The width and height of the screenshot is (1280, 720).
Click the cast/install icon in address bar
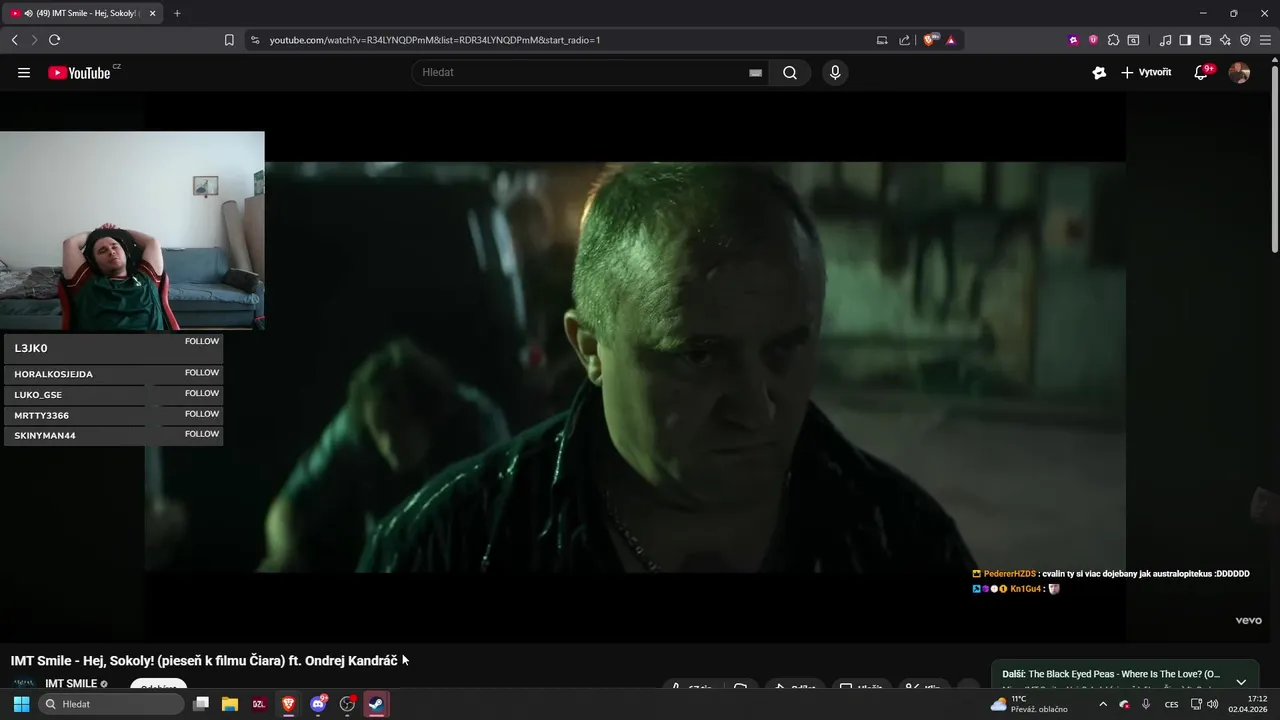point(882,40)
